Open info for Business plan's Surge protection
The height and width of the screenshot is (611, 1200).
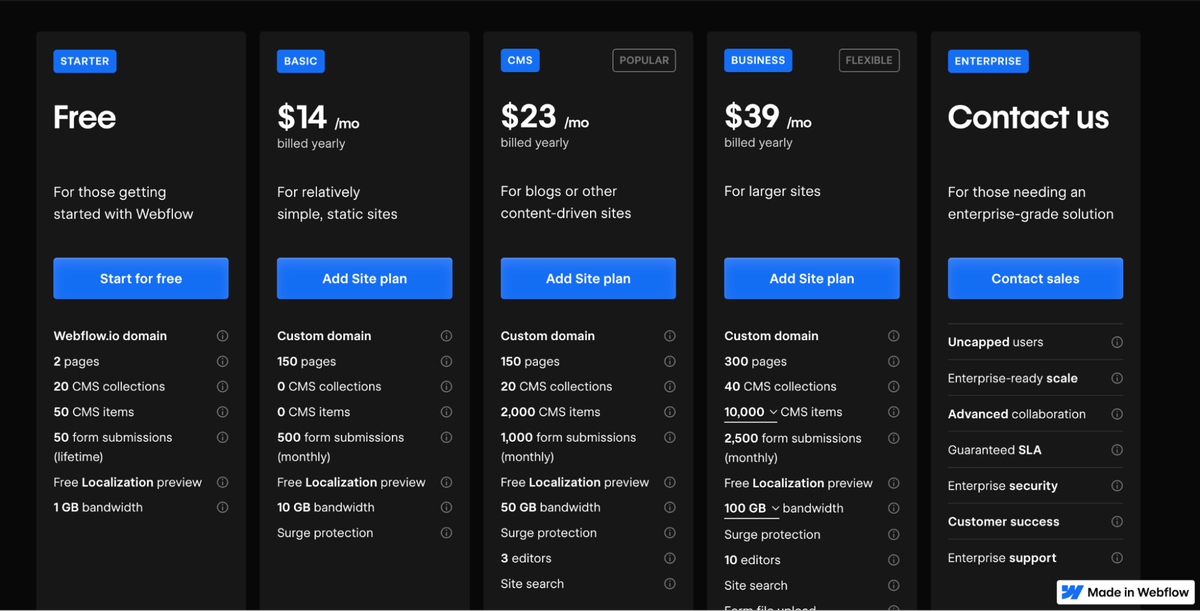click(893, 534)
